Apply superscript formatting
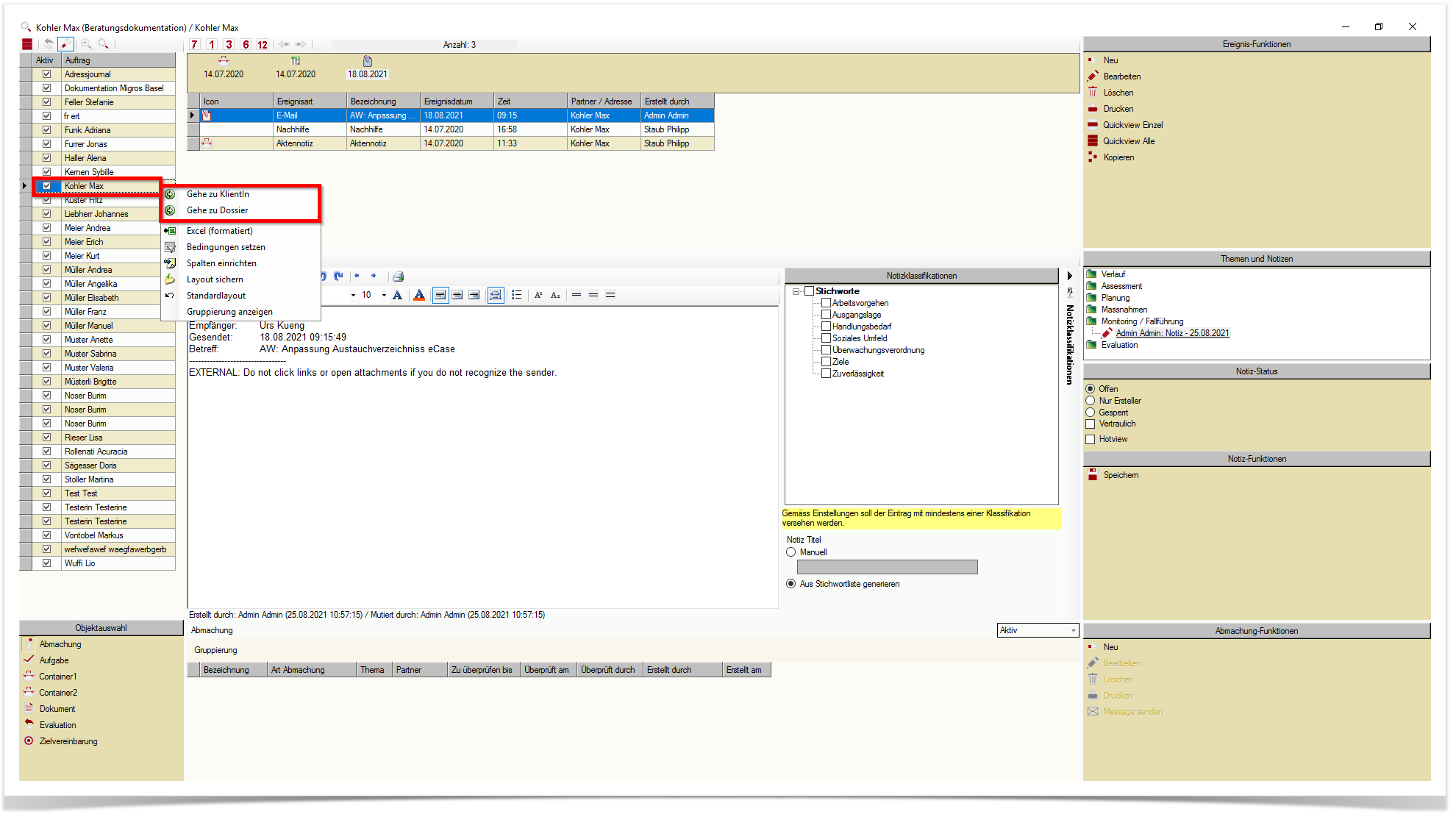Viewport: 1456px width, 817px height. point(538,295)
